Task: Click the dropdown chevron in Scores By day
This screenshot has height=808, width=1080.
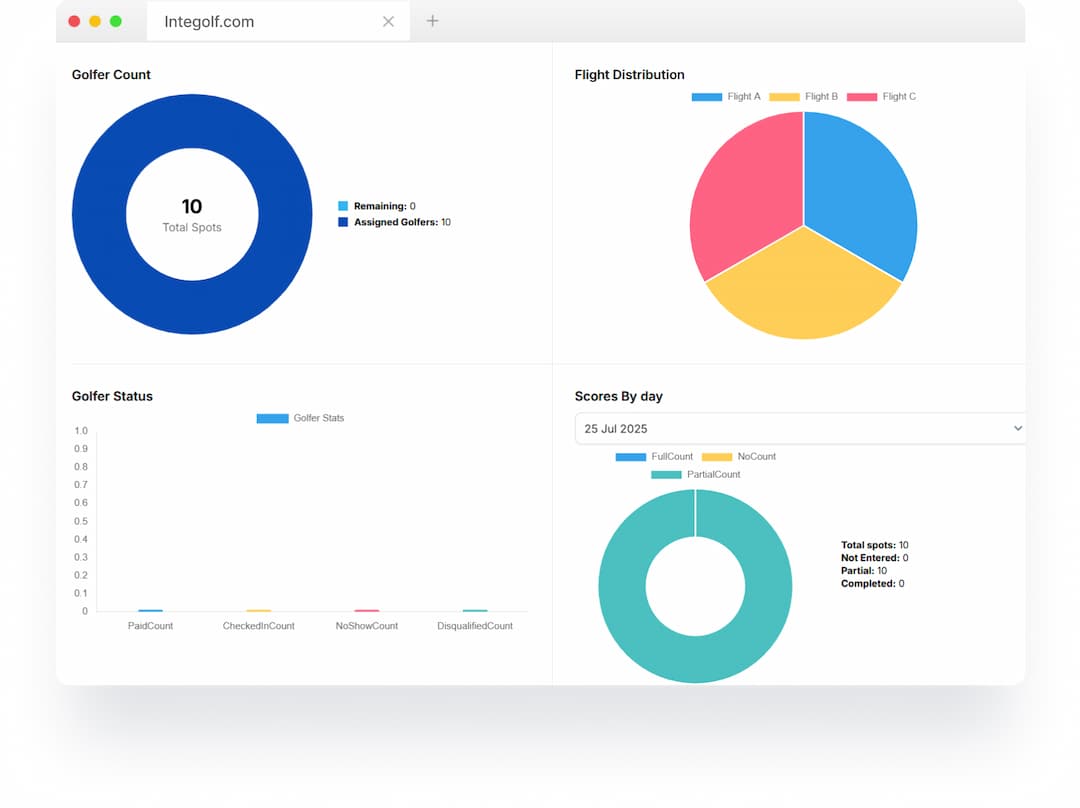Action: click(1017, 429)
